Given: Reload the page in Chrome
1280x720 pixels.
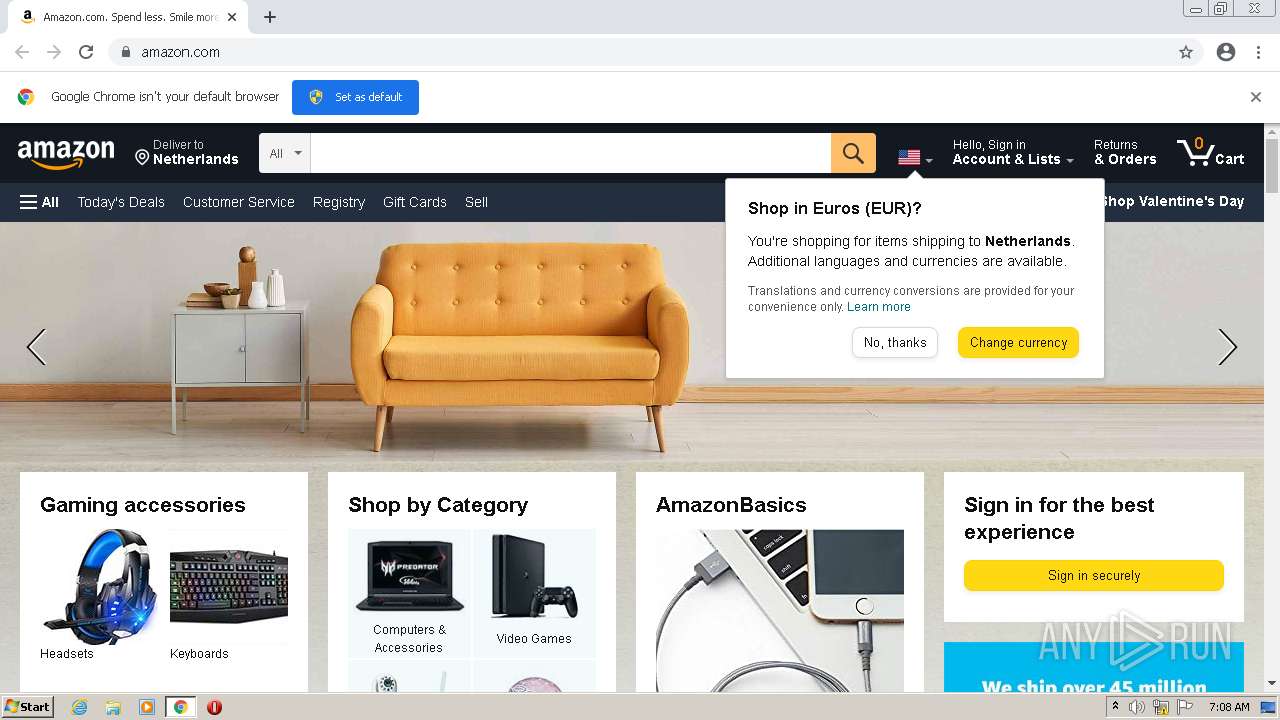Looking at the screenshot, I should tap(86, 52).
